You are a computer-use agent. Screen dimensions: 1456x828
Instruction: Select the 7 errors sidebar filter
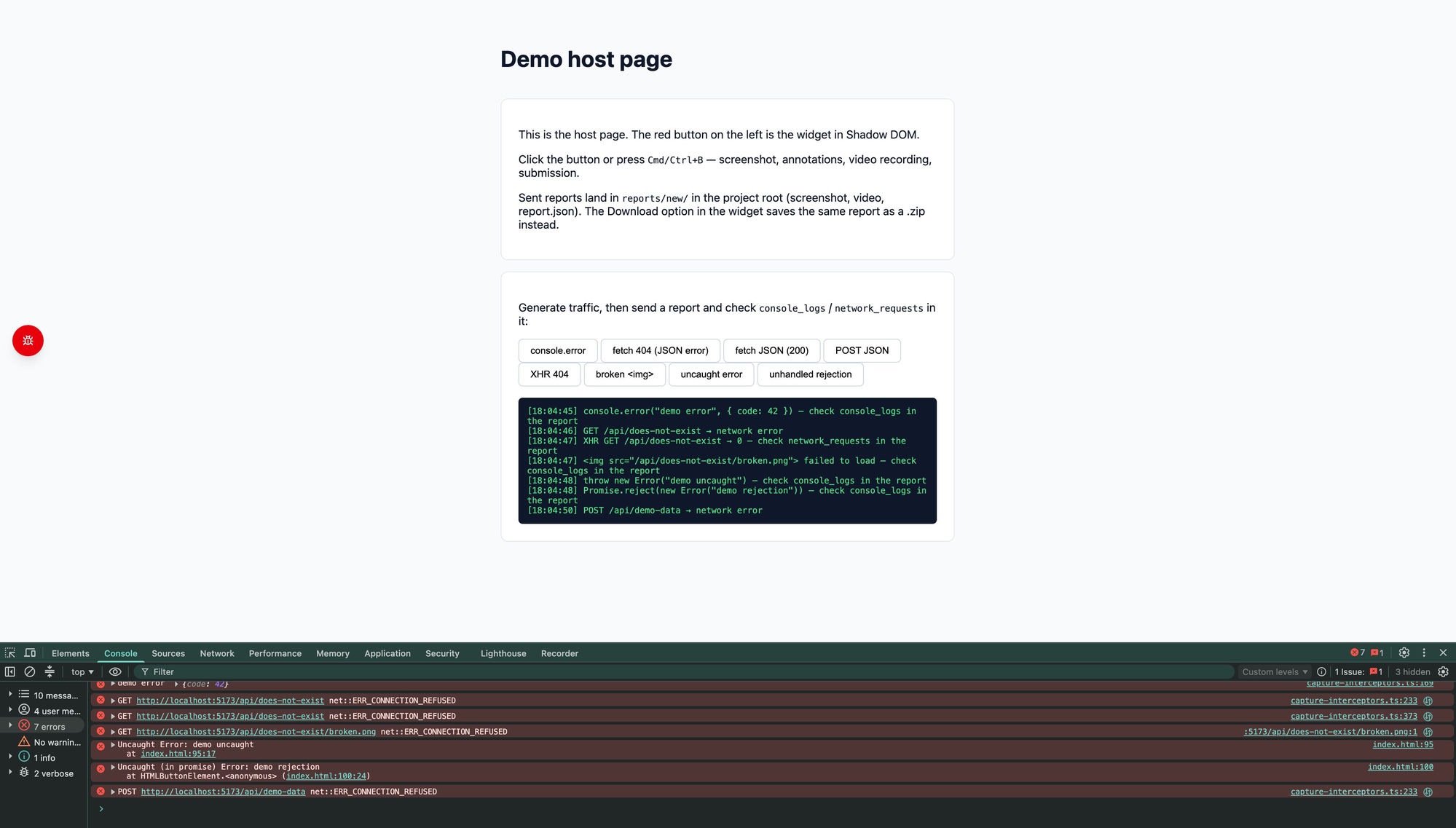44,726
